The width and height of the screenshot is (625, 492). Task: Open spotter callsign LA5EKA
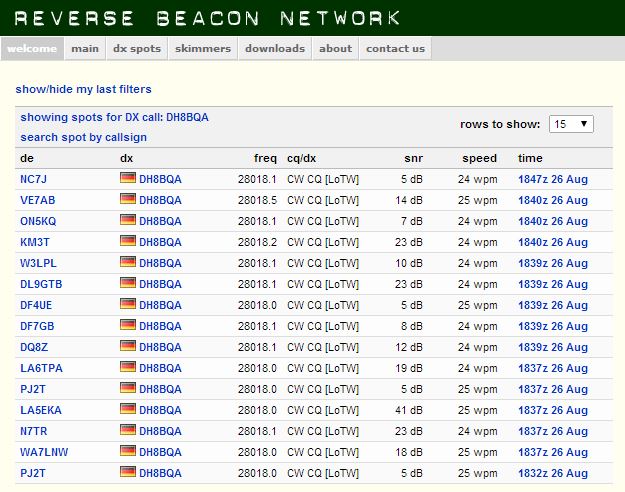pyautogui.click(x=41, y=410)
